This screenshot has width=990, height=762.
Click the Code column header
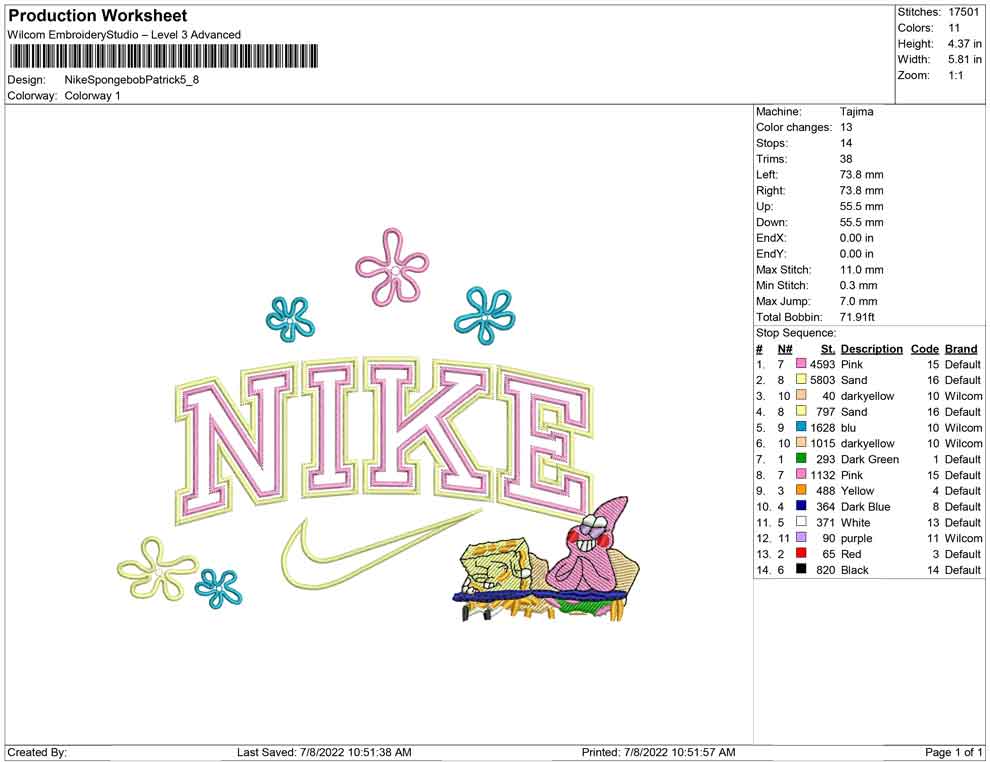tap(924, 349)
